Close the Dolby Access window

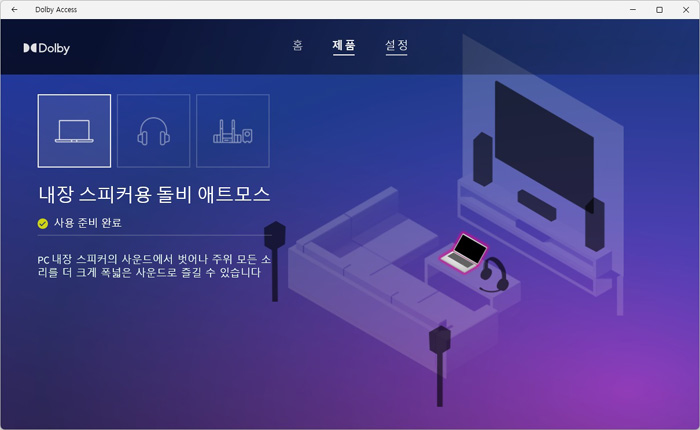click(686, 9)
